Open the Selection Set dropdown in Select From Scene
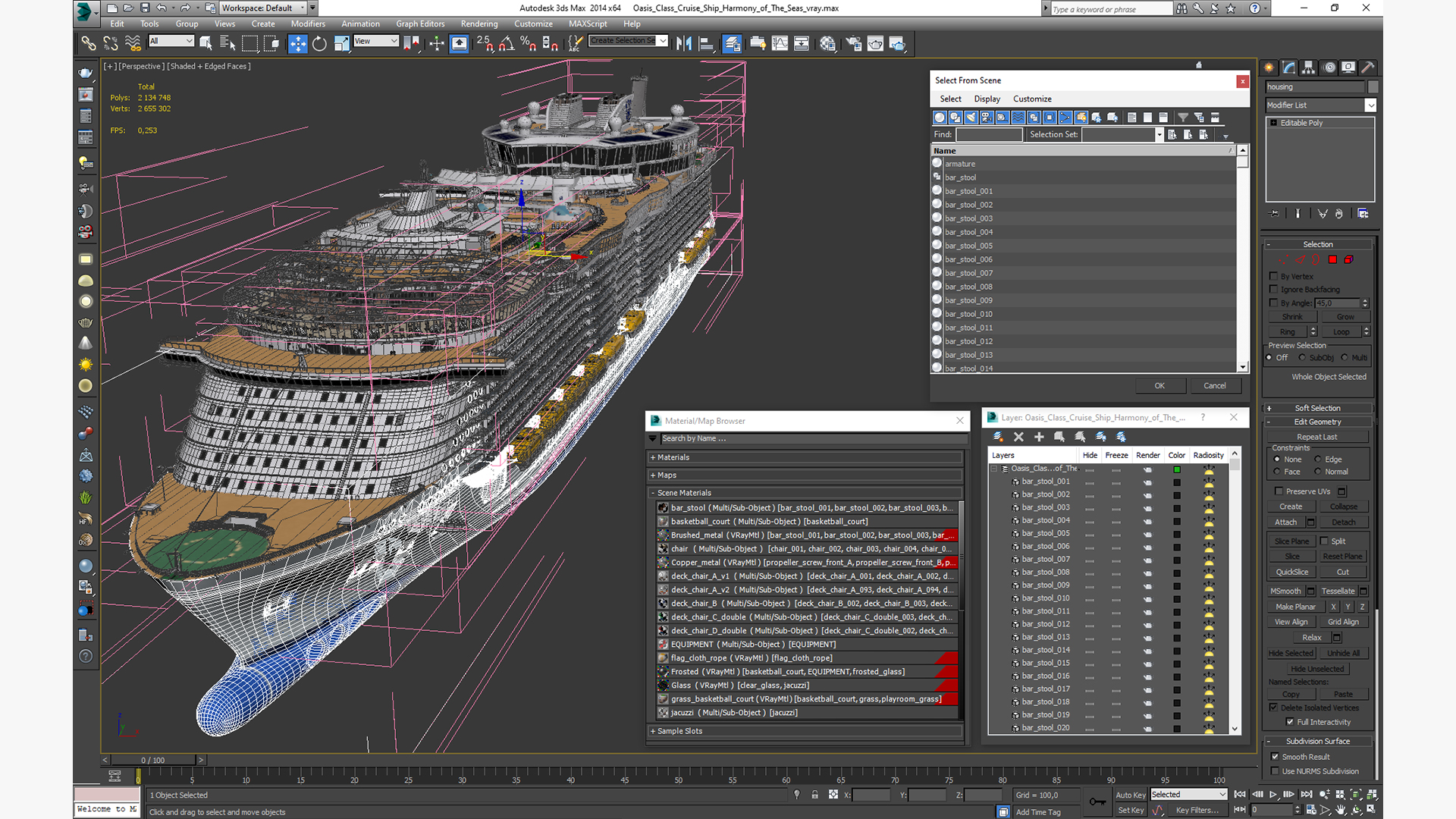This screenshot has height=819, width=1456. point(1159,134)
